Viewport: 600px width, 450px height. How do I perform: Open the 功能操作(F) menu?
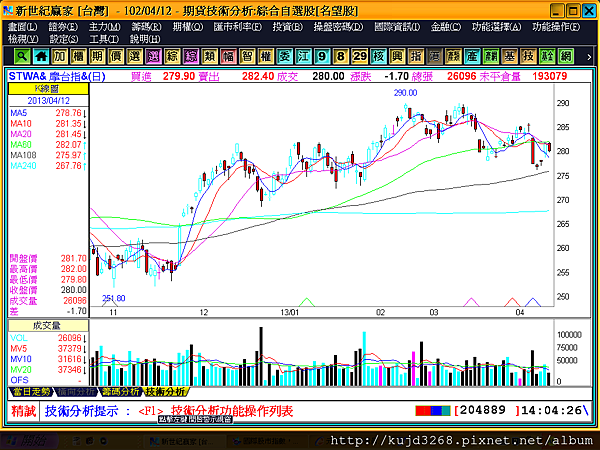[556, 27]
